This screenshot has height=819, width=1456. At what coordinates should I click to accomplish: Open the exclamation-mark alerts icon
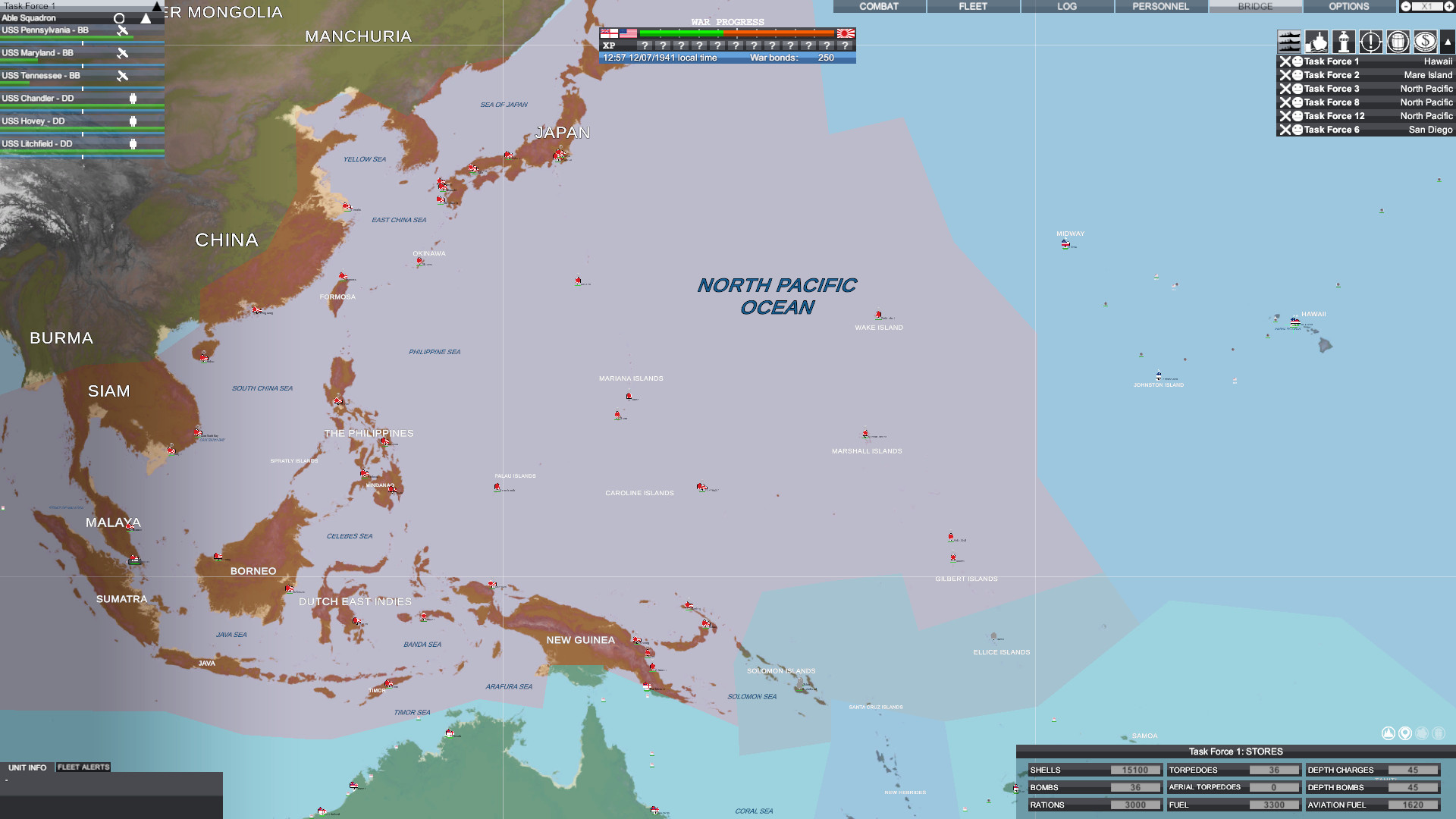[x=1370, y=41]
